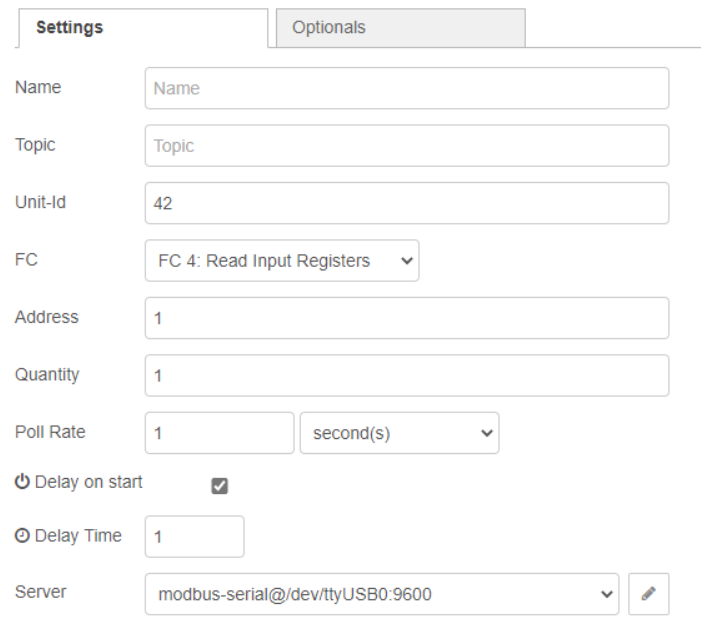
Task: Toggle the Delay on start checkbox
Action: point(220,486)
